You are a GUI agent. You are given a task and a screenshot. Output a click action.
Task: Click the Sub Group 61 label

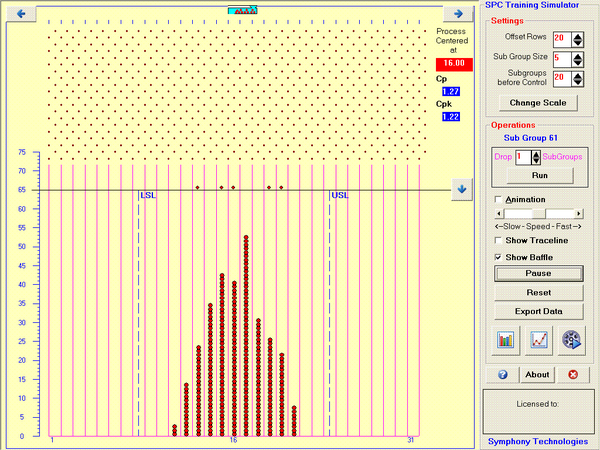pos(530,138)
